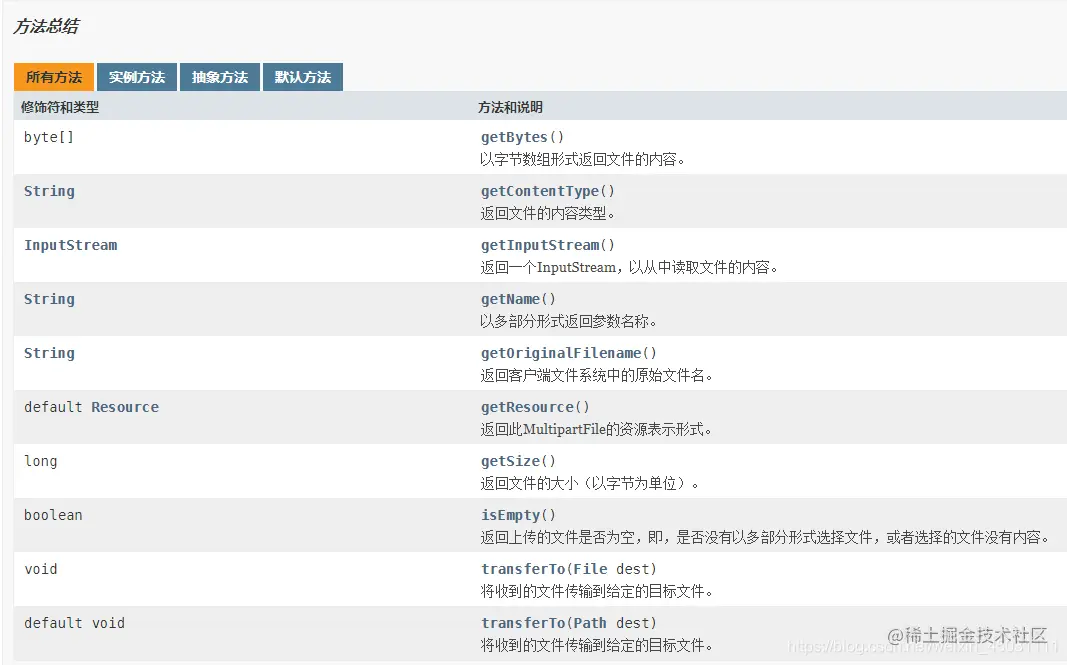Viewport: 1067px width, 665px height.
Task: Click description starting 返回一个InputStream
Action: pyautogui.click(x=629, y=267)
